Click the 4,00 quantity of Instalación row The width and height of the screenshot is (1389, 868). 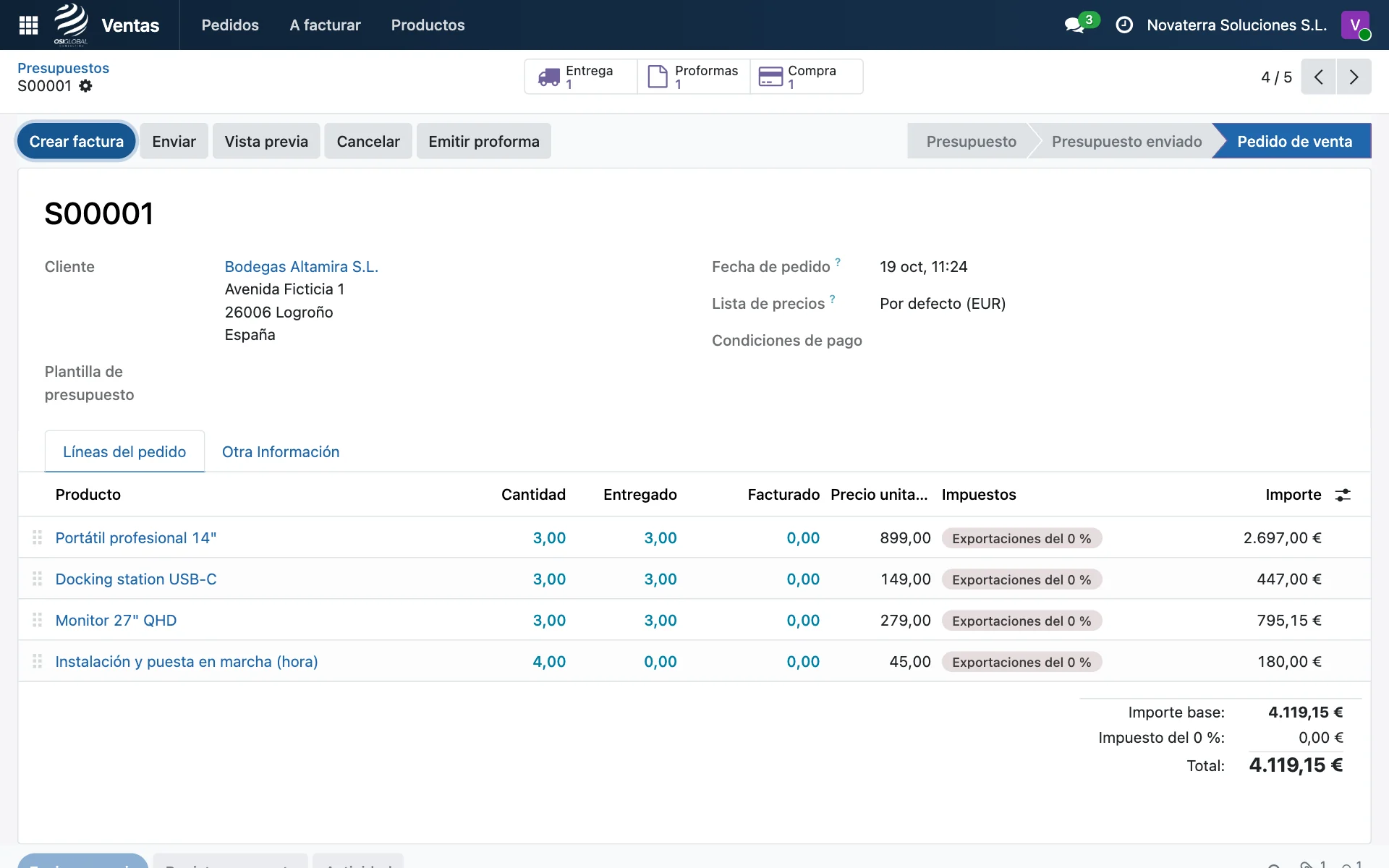tap(549, 661)
